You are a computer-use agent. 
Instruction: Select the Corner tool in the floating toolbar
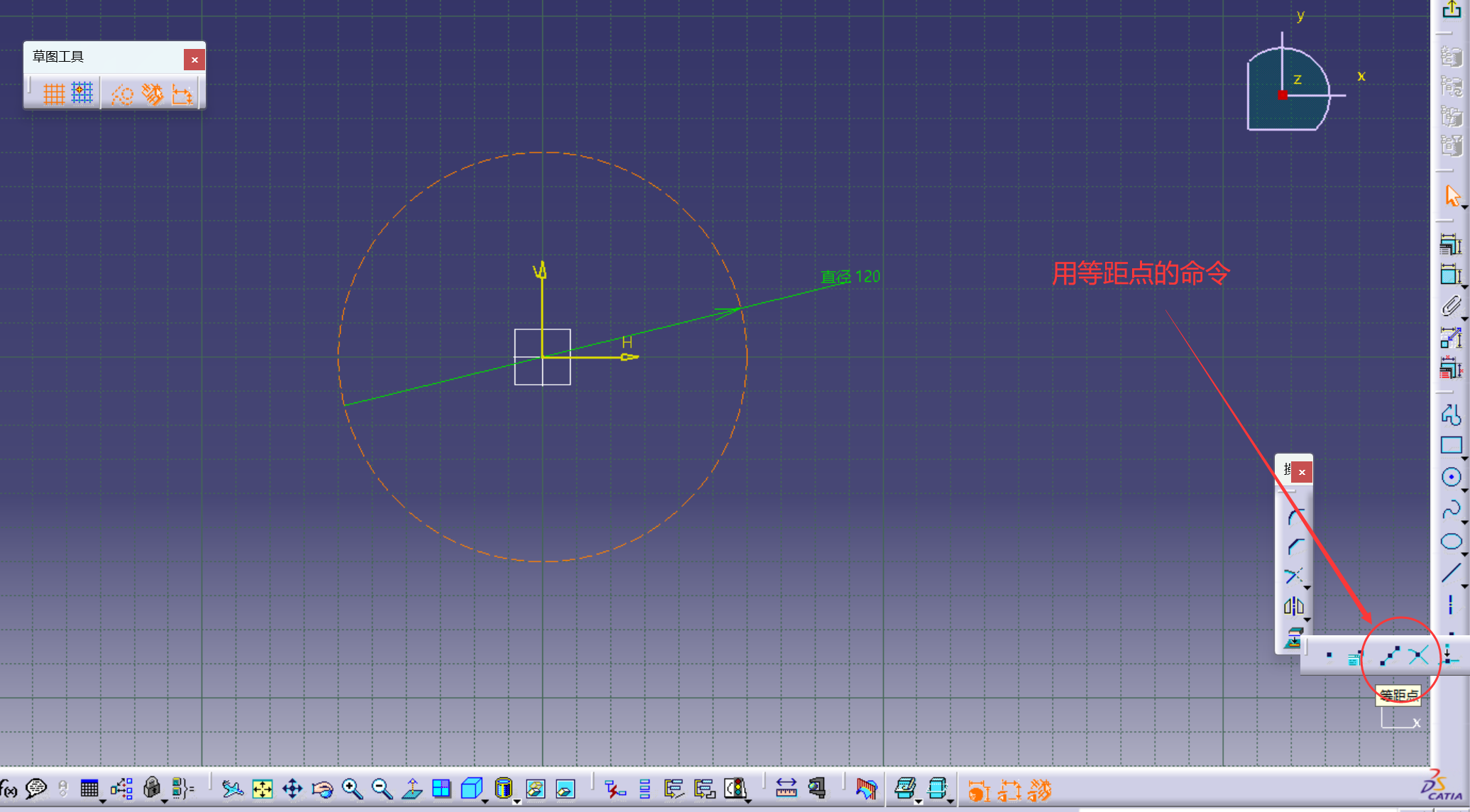coord(1295,516)
